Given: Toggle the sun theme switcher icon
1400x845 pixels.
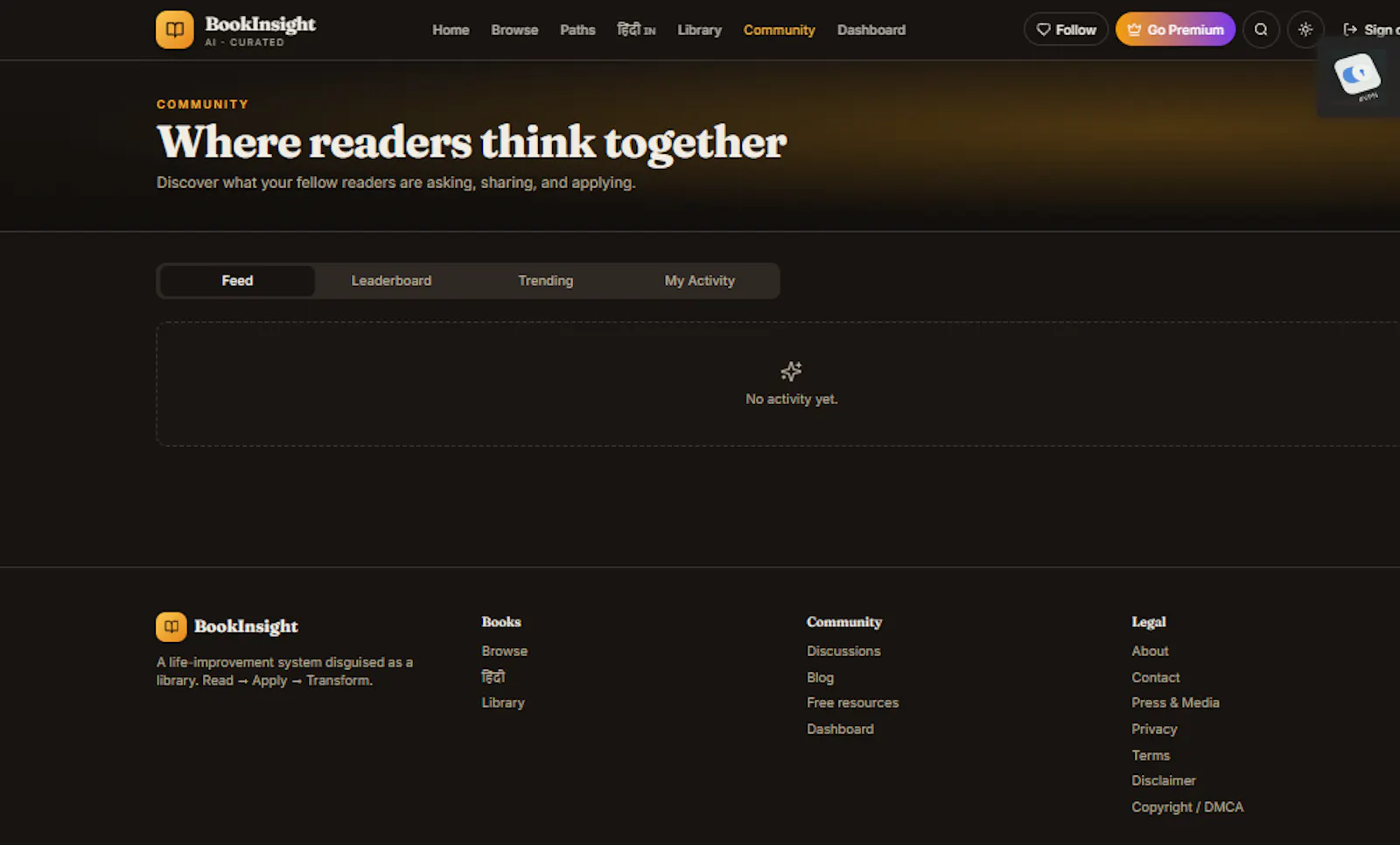Looking at the screenshot, I should (x=1305, y=30).
